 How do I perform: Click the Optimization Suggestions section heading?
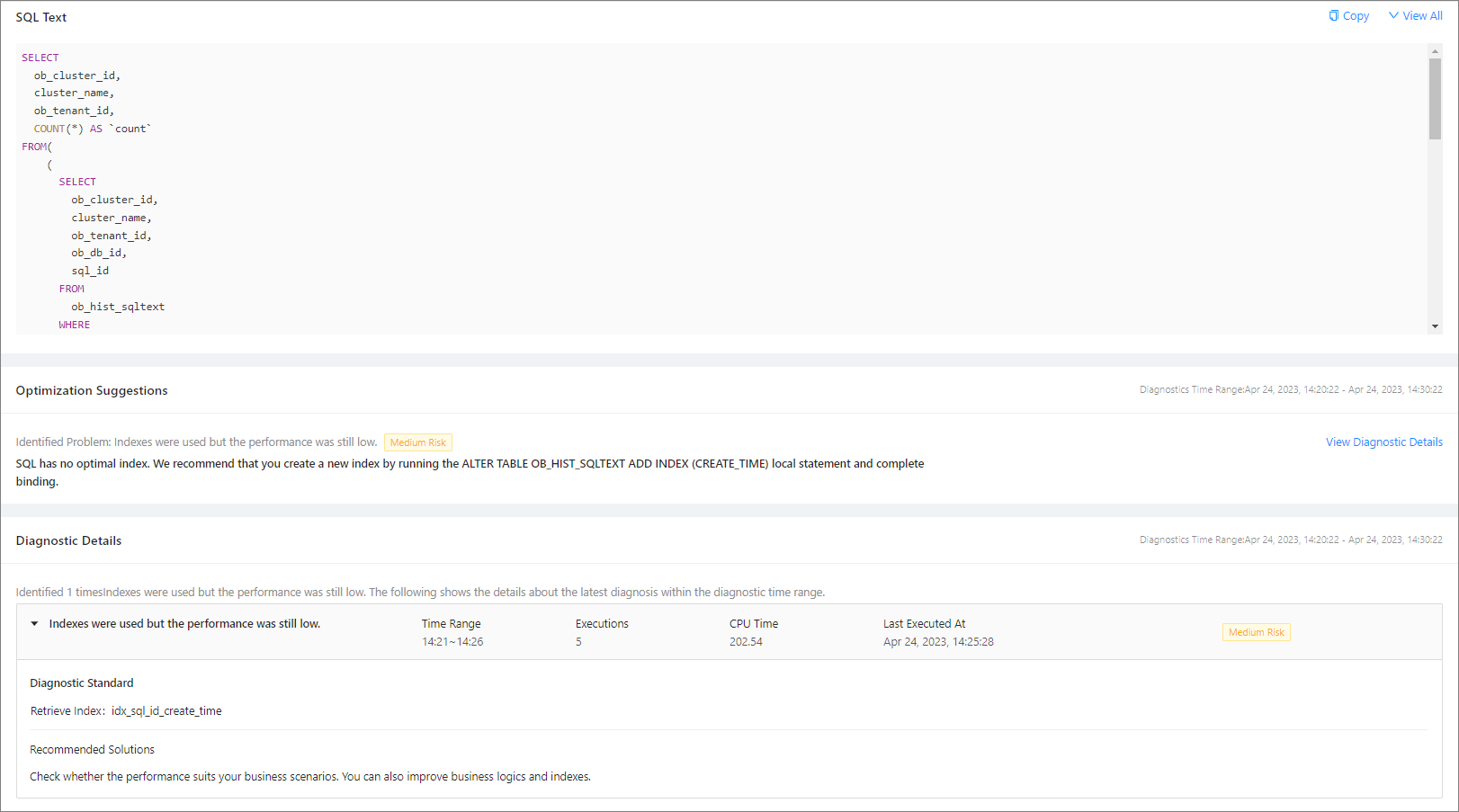(x=92, y=390)
